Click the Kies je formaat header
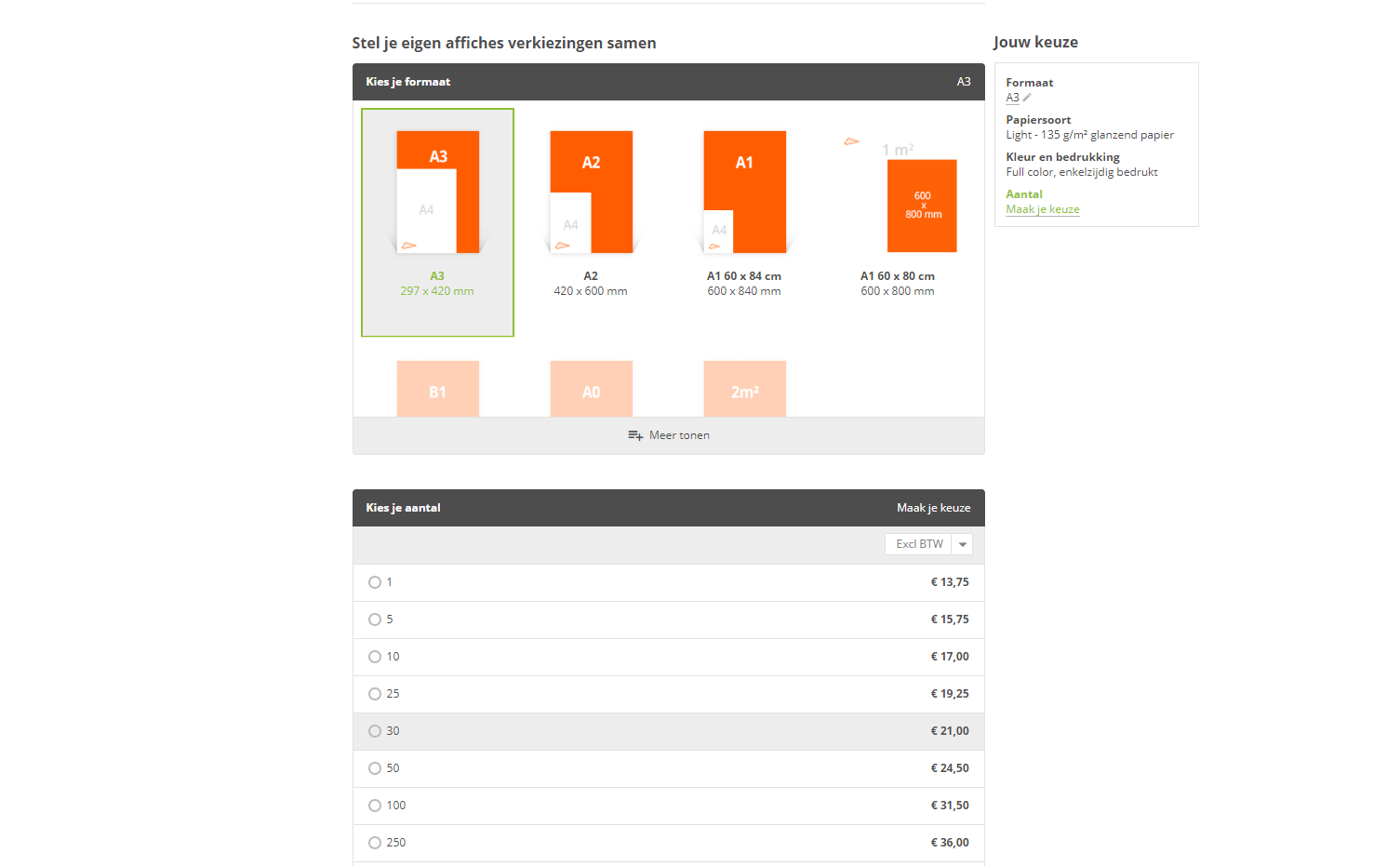 tap(669, 82)
